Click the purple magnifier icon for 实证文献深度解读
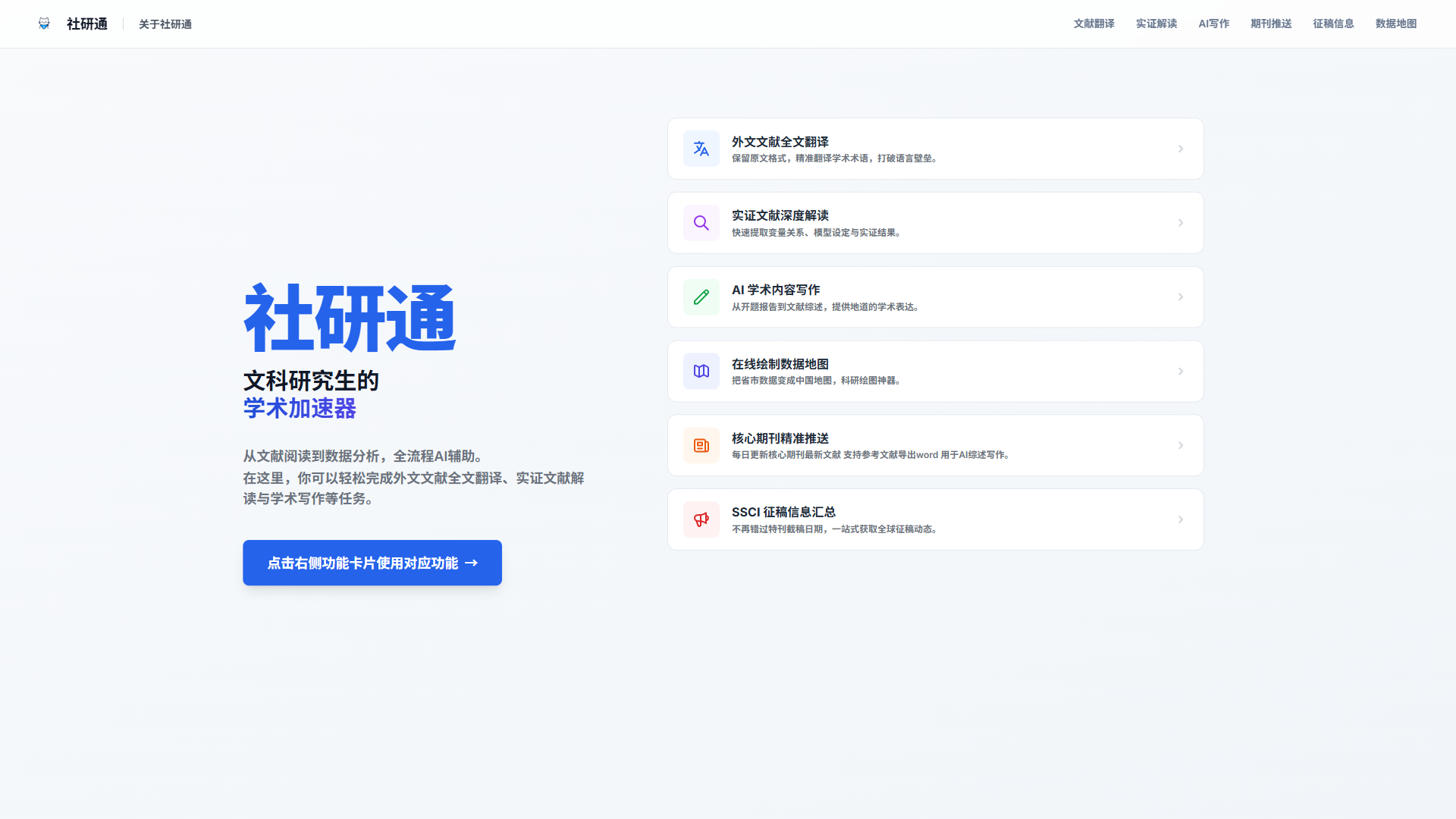The height and width of the screenshot is (819, 1456). click(701, 223)
